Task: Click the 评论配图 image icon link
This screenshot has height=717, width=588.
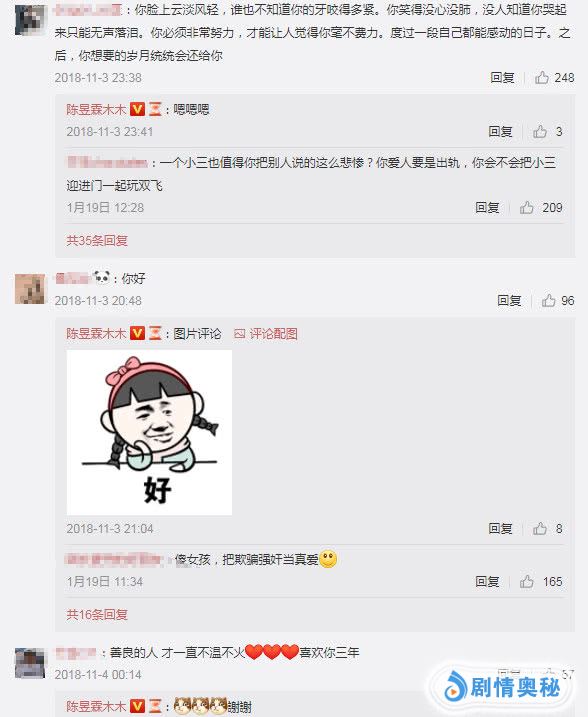Action: 266,334
